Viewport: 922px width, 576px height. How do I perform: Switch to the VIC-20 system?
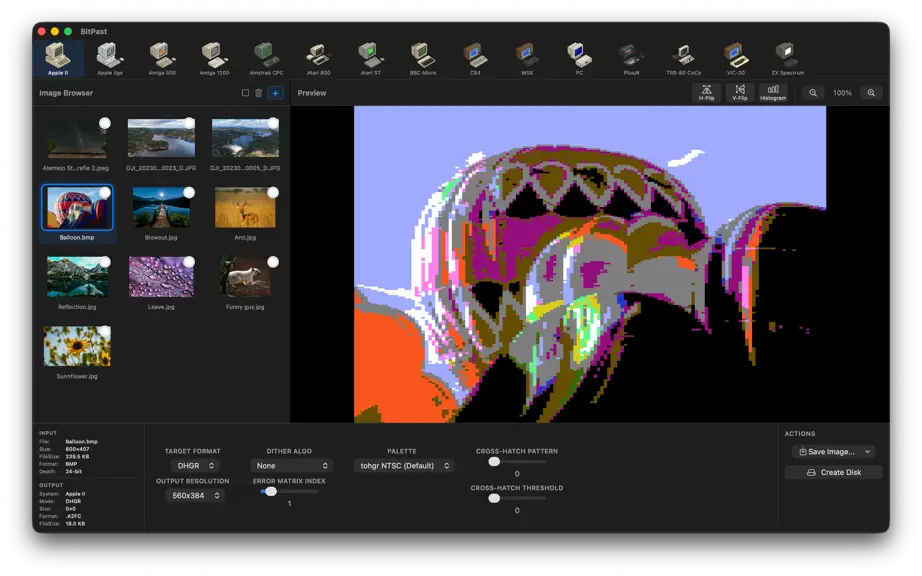pos(736,59)
